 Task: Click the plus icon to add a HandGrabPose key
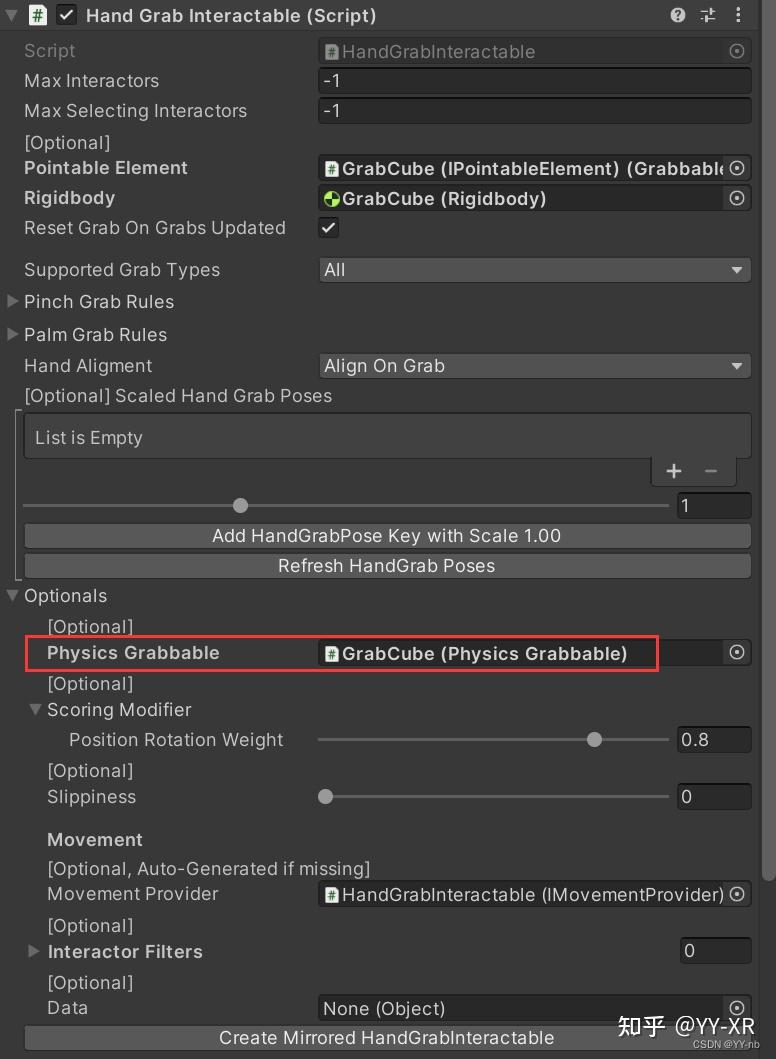[x=673, y=470]
